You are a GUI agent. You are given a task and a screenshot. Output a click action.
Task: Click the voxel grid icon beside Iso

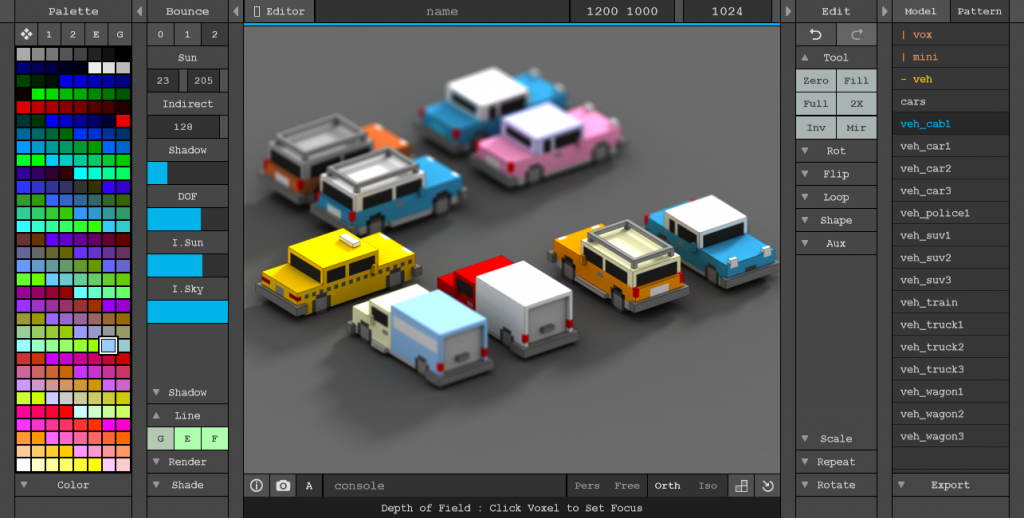click(x=741, y=486)
